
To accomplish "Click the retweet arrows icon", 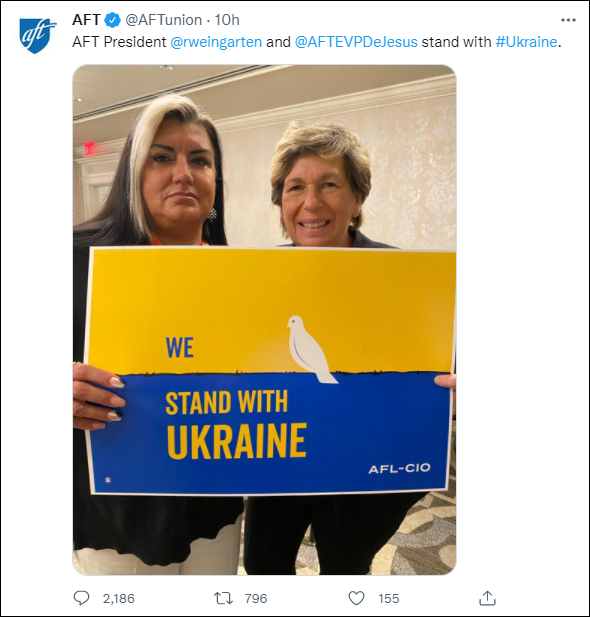I will point(224,599).
